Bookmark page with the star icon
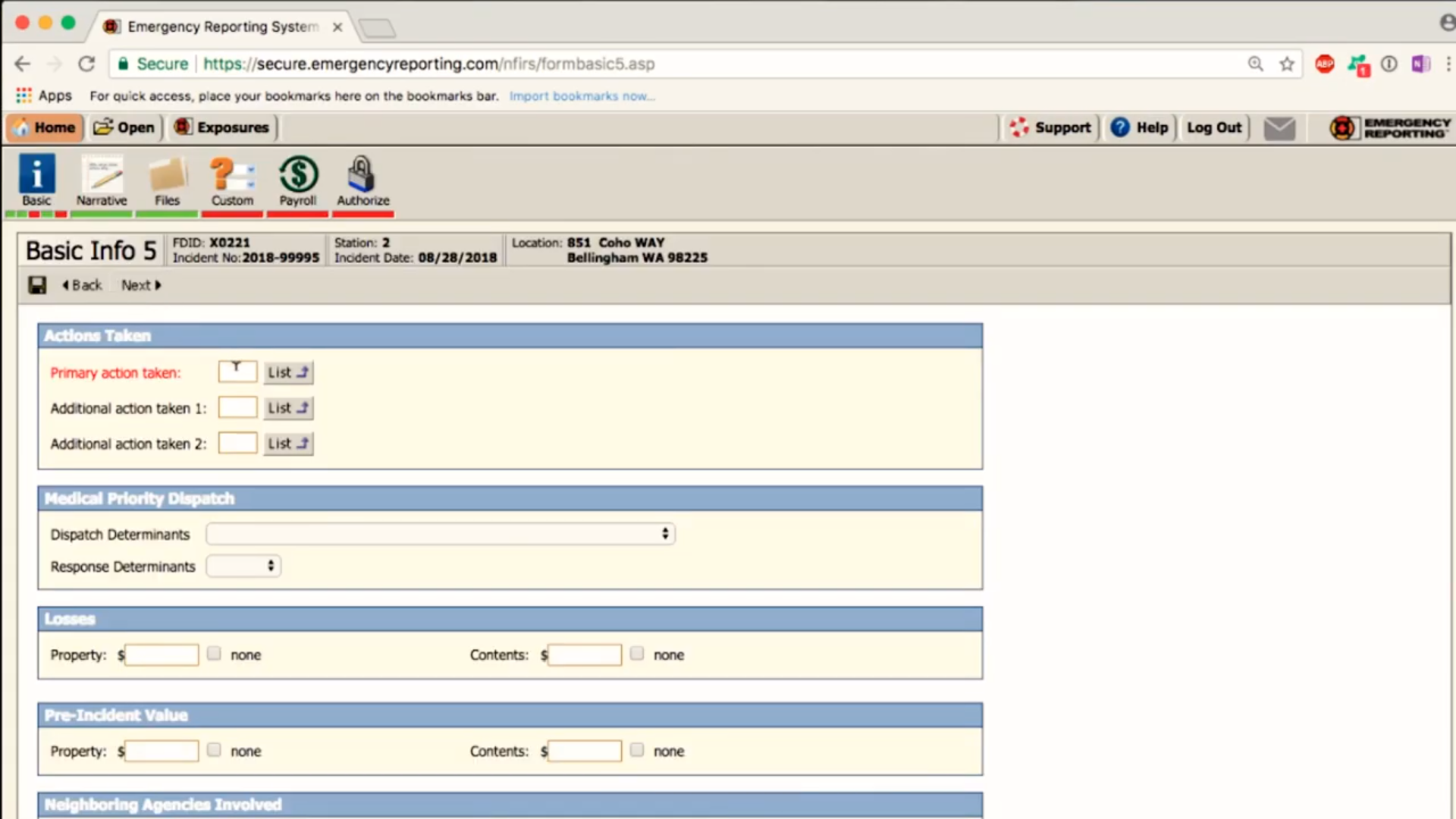The width and height of the screenshot is (1456, 819). (1287, 64)
